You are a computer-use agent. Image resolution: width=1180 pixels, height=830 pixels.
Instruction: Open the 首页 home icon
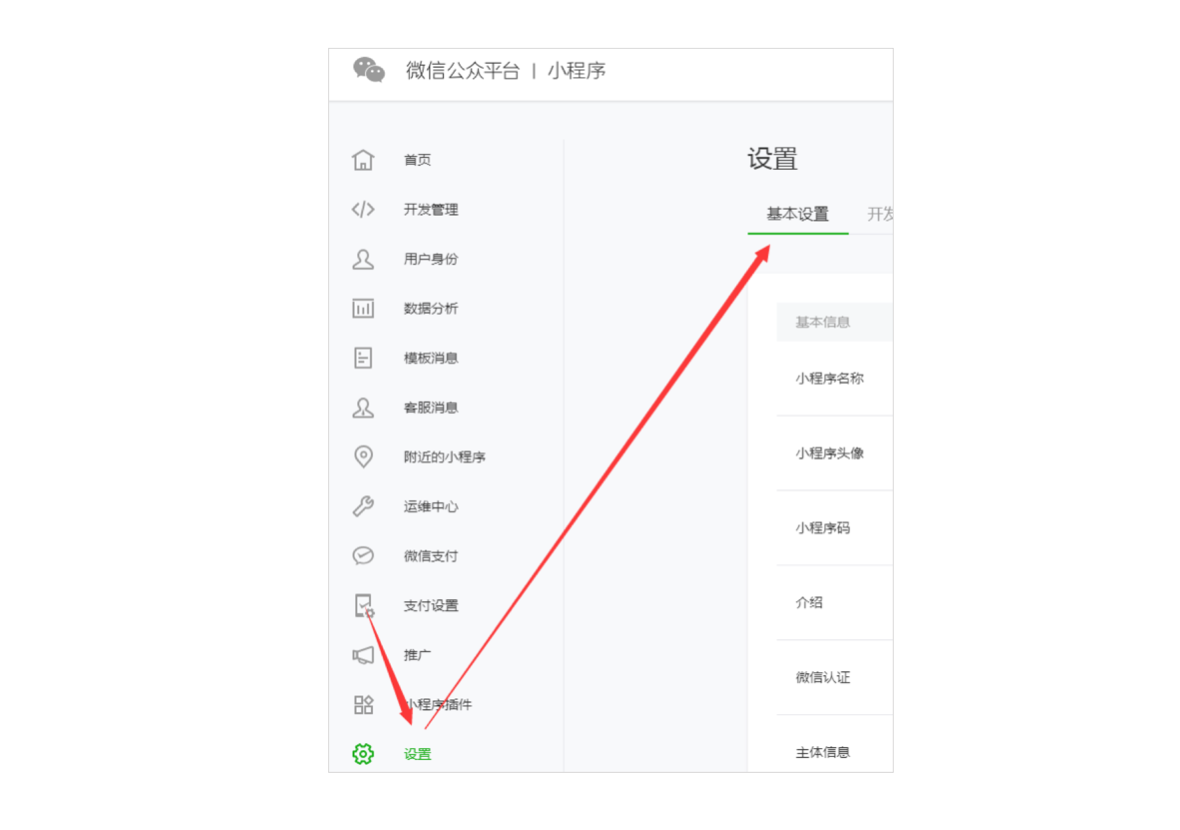363,160
